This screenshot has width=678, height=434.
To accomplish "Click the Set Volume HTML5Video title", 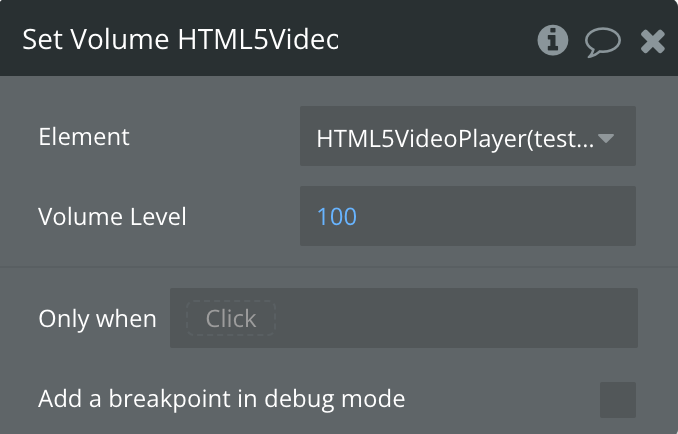I will (x=181, y=39).
